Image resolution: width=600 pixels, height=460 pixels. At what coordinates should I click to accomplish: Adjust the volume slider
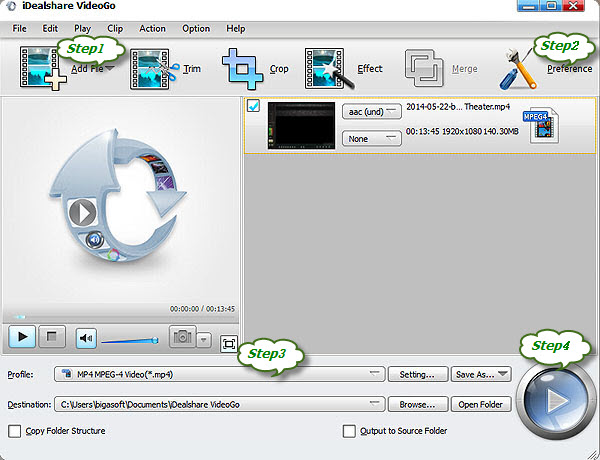coord(130,340)
